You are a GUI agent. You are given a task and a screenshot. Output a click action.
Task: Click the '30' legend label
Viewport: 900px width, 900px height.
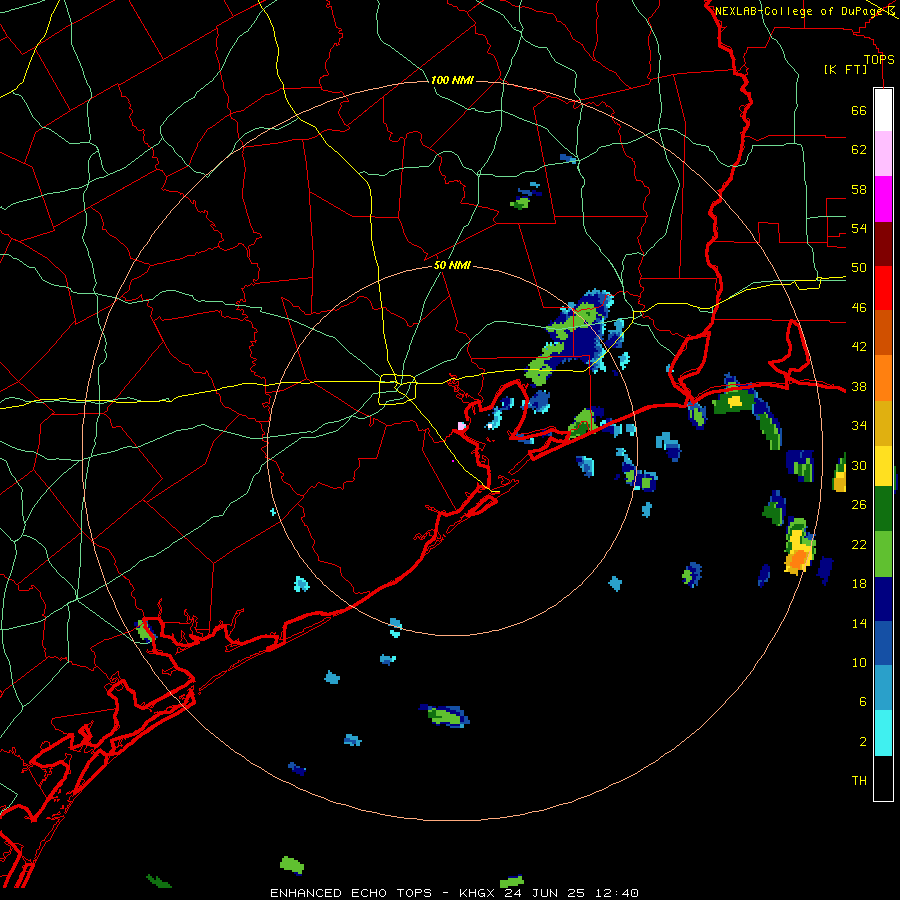pos(859,465)
